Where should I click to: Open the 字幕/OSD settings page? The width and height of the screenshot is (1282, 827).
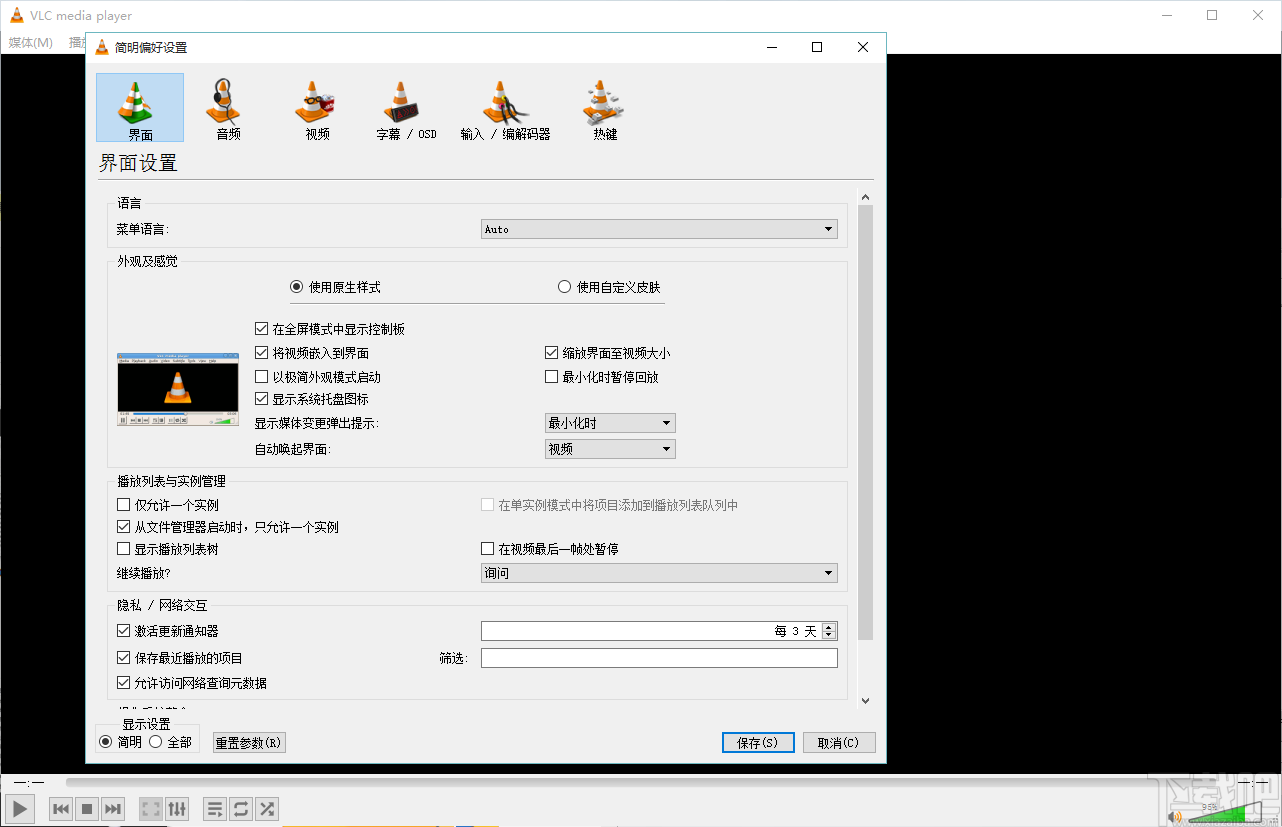402,107
